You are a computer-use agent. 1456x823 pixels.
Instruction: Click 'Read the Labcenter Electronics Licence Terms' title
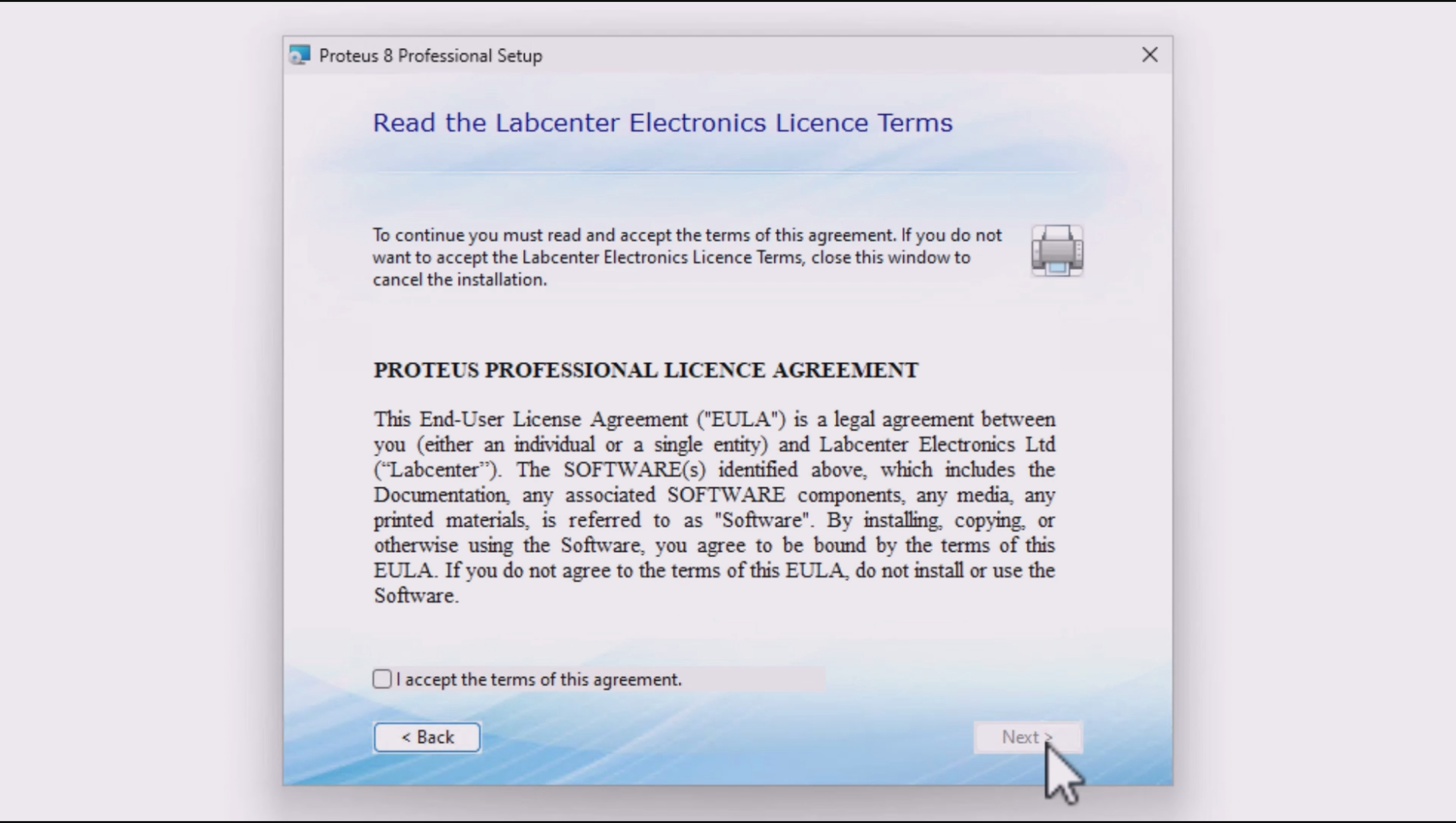663,123
